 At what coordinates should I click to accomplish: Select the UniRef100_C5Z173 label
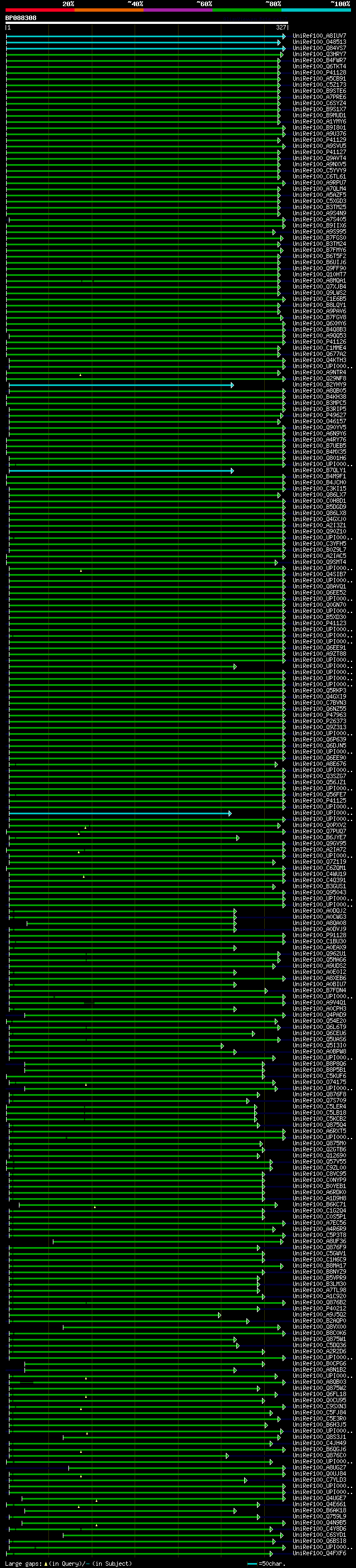pyautogui.click(x=319, y=85)
